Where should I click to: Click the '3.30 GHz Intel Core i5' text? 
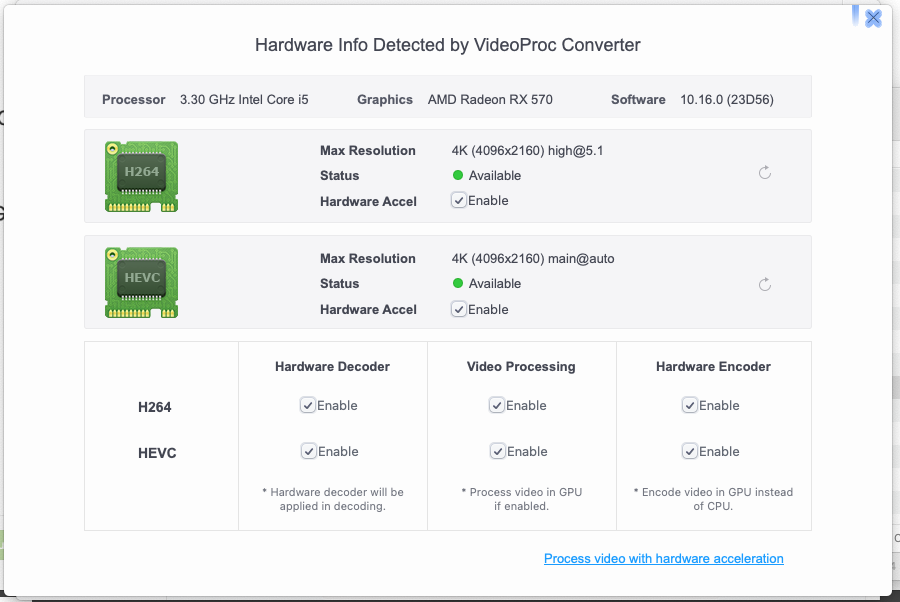point(244,99)
